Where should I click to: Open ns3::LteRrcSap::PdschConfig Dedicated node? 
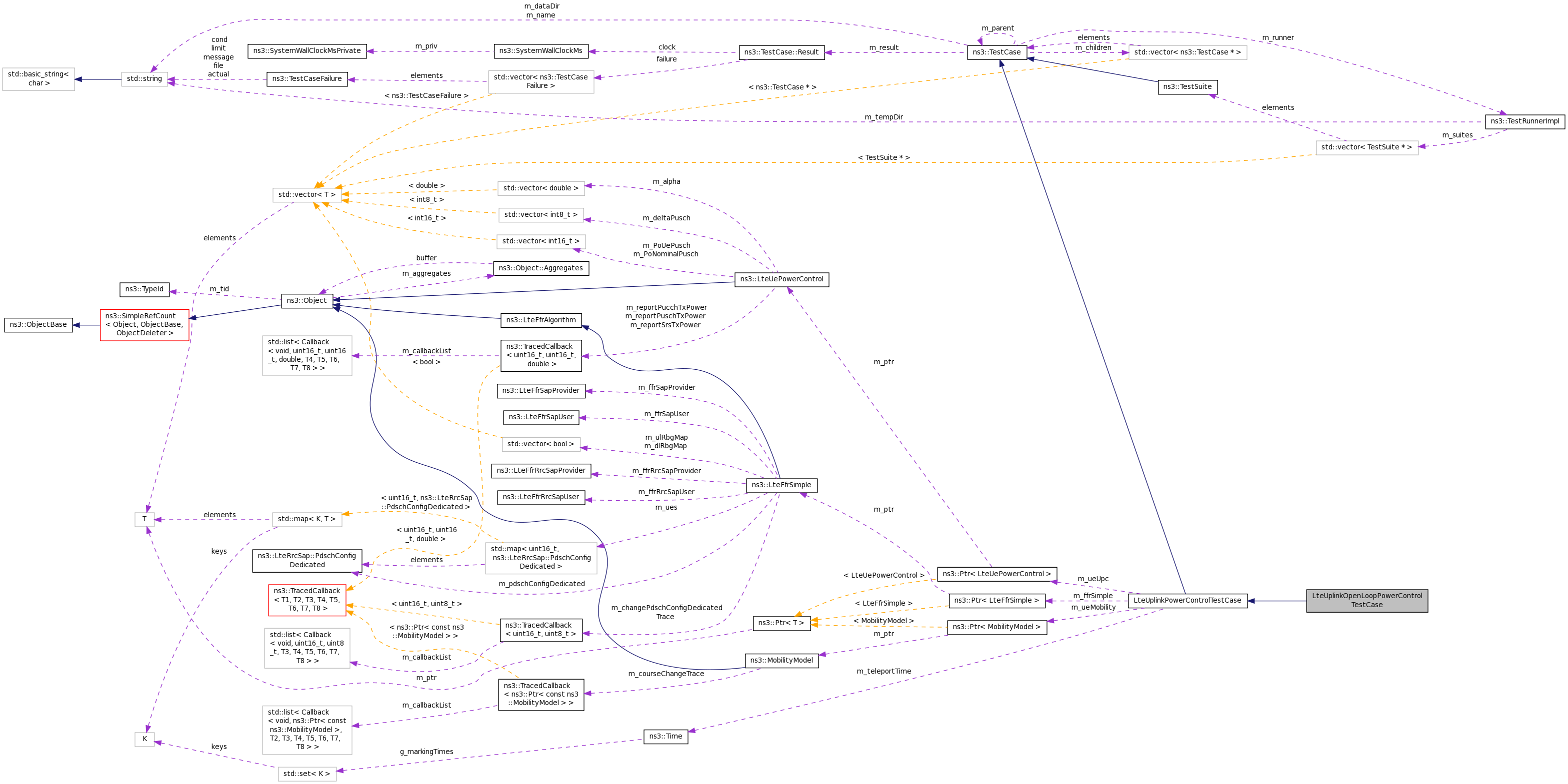307,561
